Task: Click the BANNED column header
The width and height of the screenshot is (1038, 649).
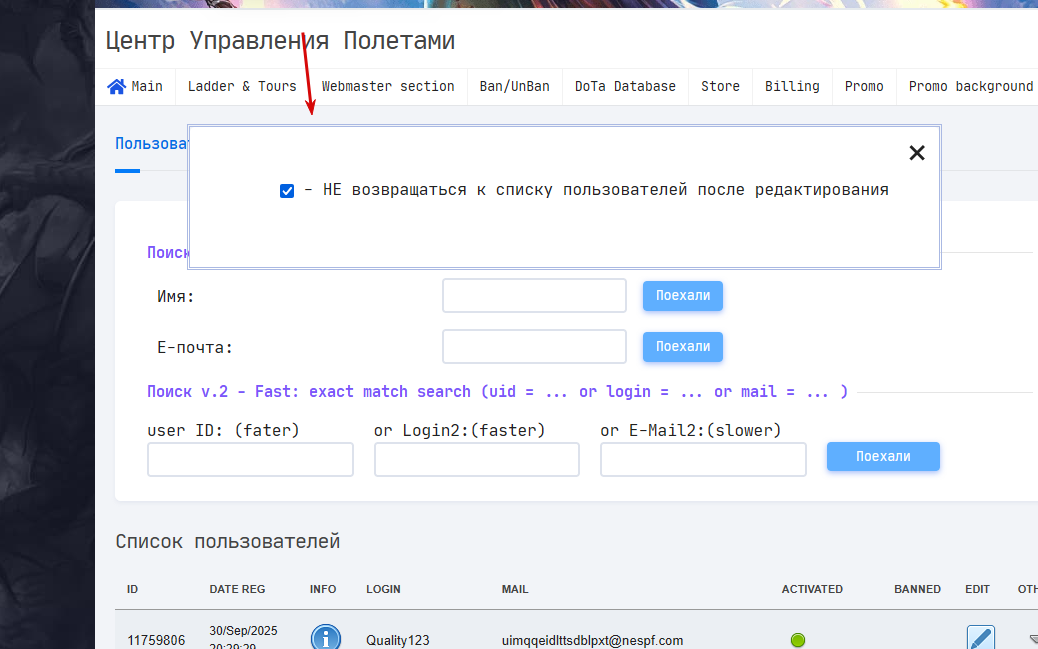Action: (918, 589)
